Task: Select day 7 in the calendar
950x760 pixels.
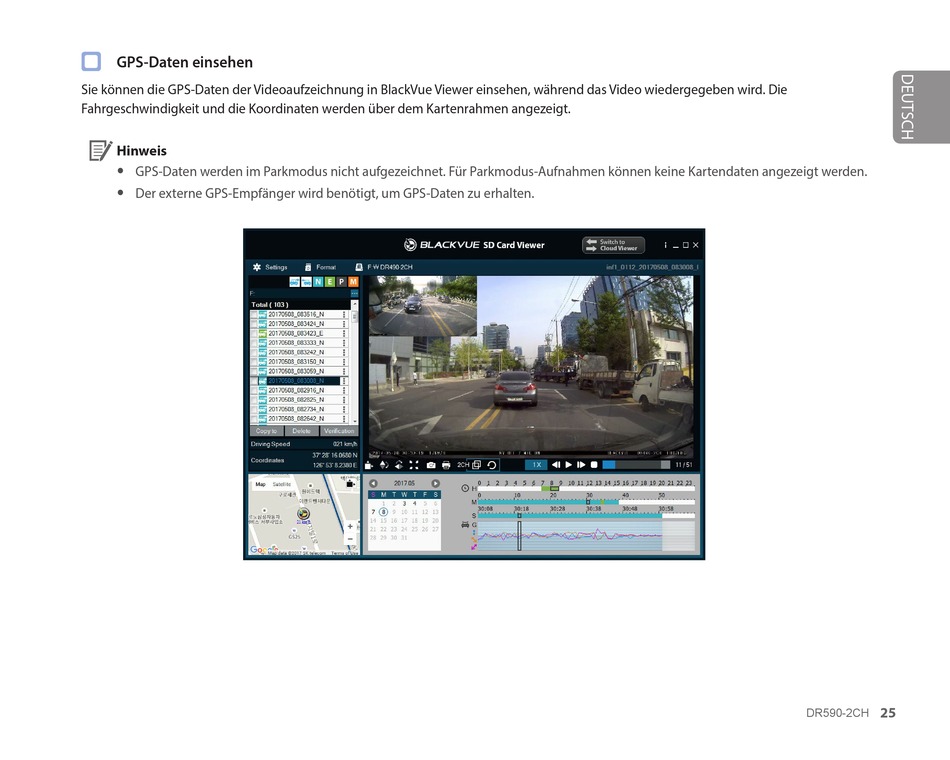Action: click(x=373, y=512)
